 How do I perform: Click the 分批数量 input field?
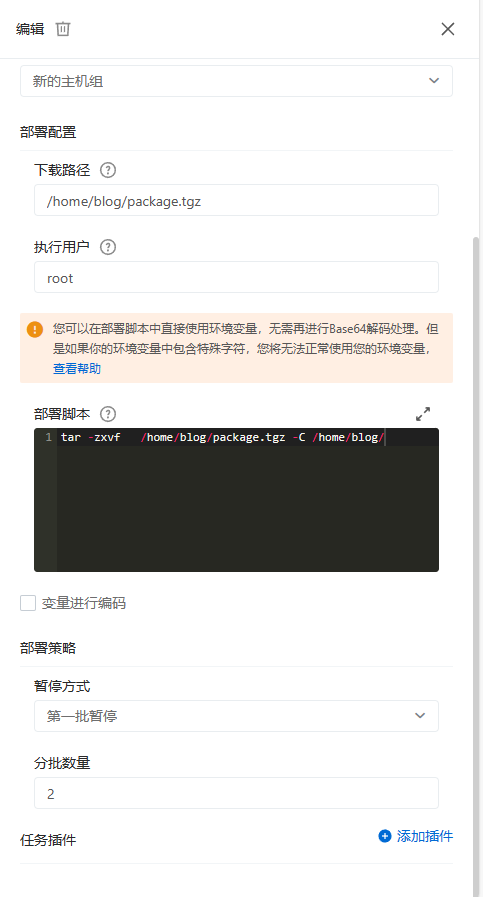coord(236,793)
